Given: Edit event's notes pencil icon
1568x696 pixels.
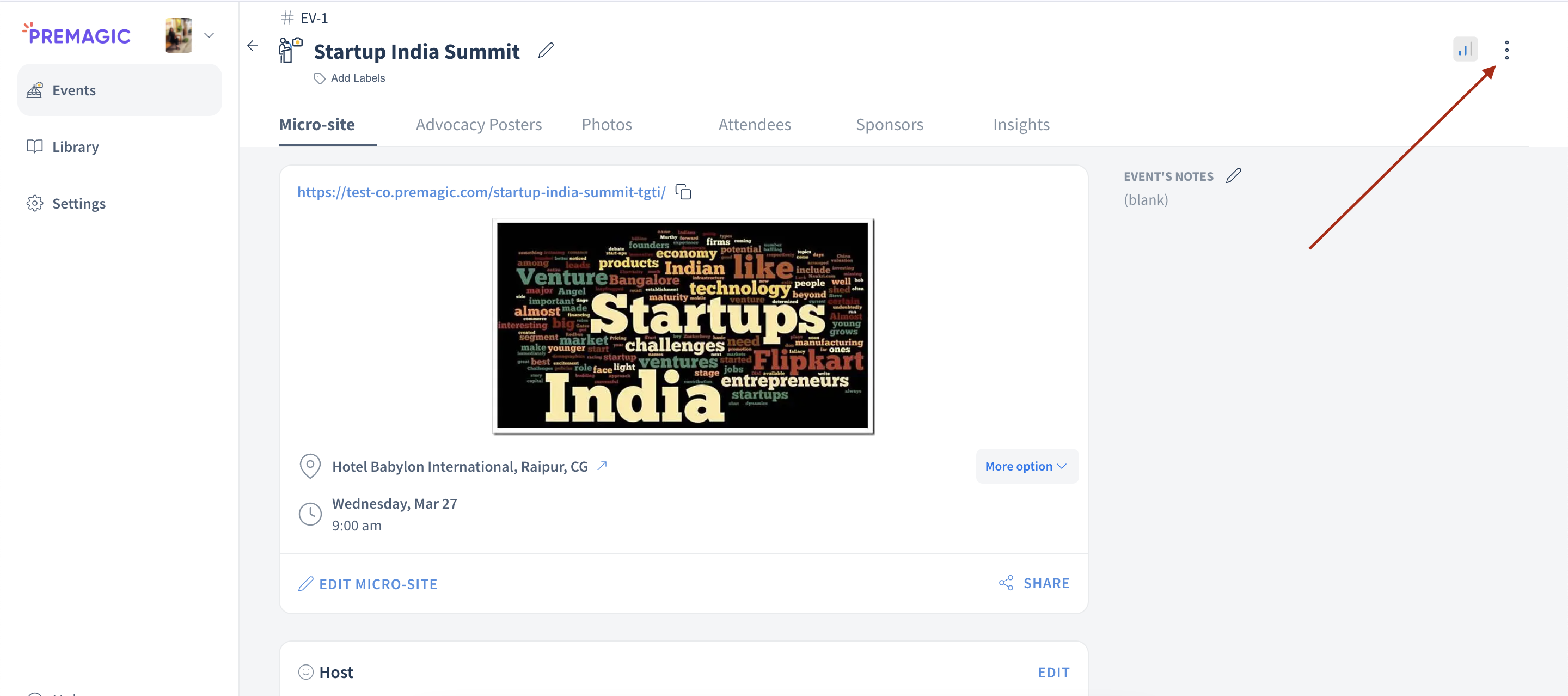Looking at the screenshot, I should (1233, 176).
